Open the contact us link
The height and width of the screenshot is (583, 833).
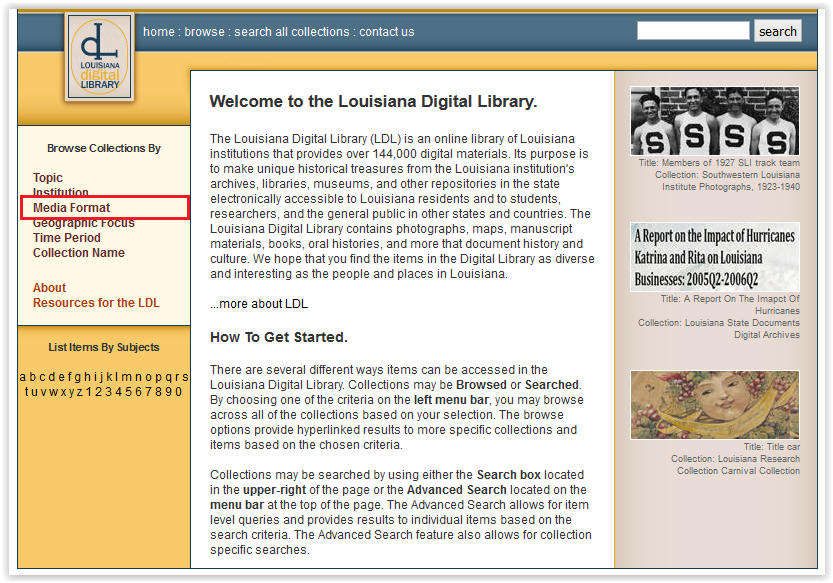point(387,32)
